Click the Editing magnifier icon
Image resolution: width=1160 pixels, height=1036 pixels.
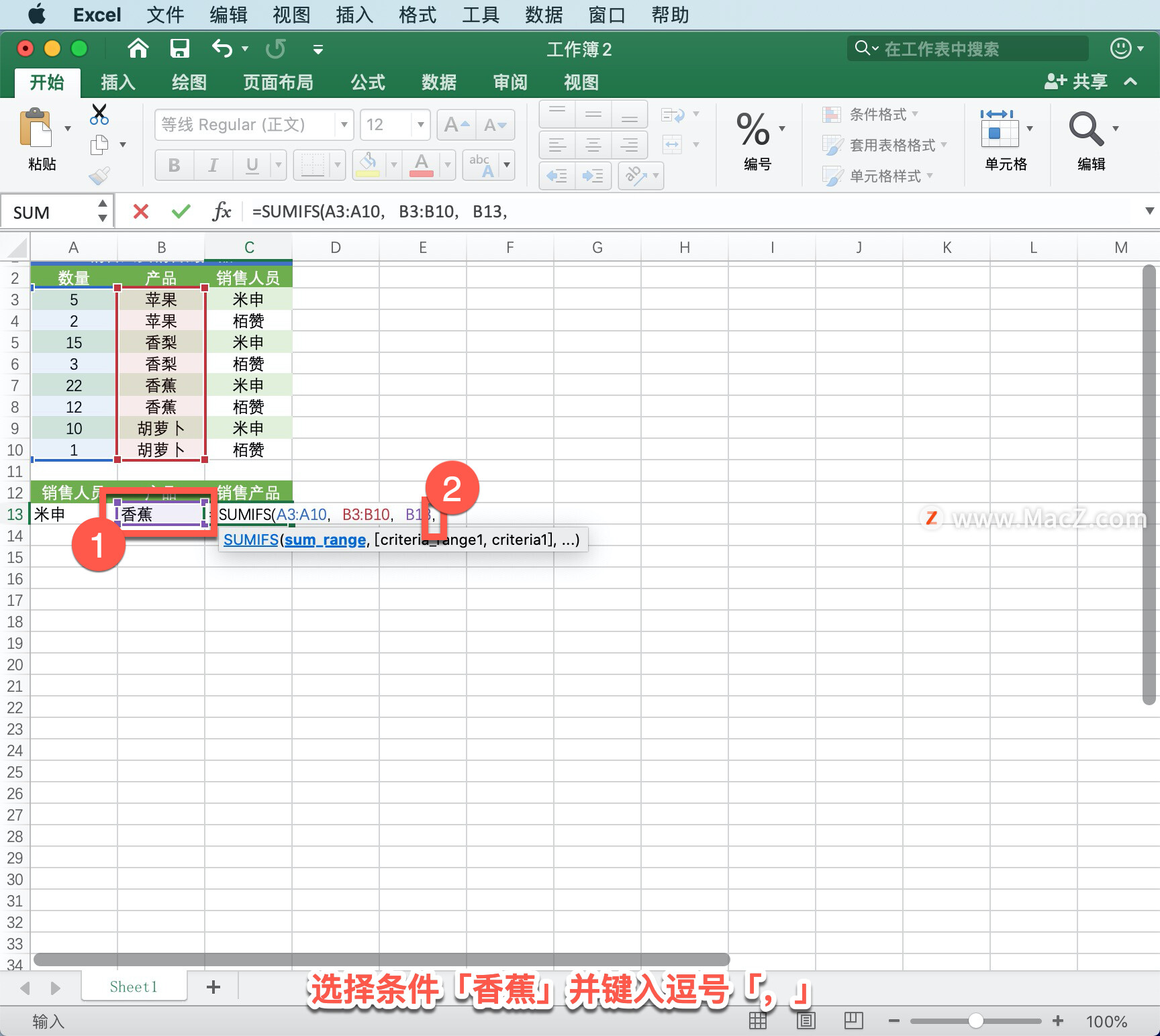(x=1086, y=129)
